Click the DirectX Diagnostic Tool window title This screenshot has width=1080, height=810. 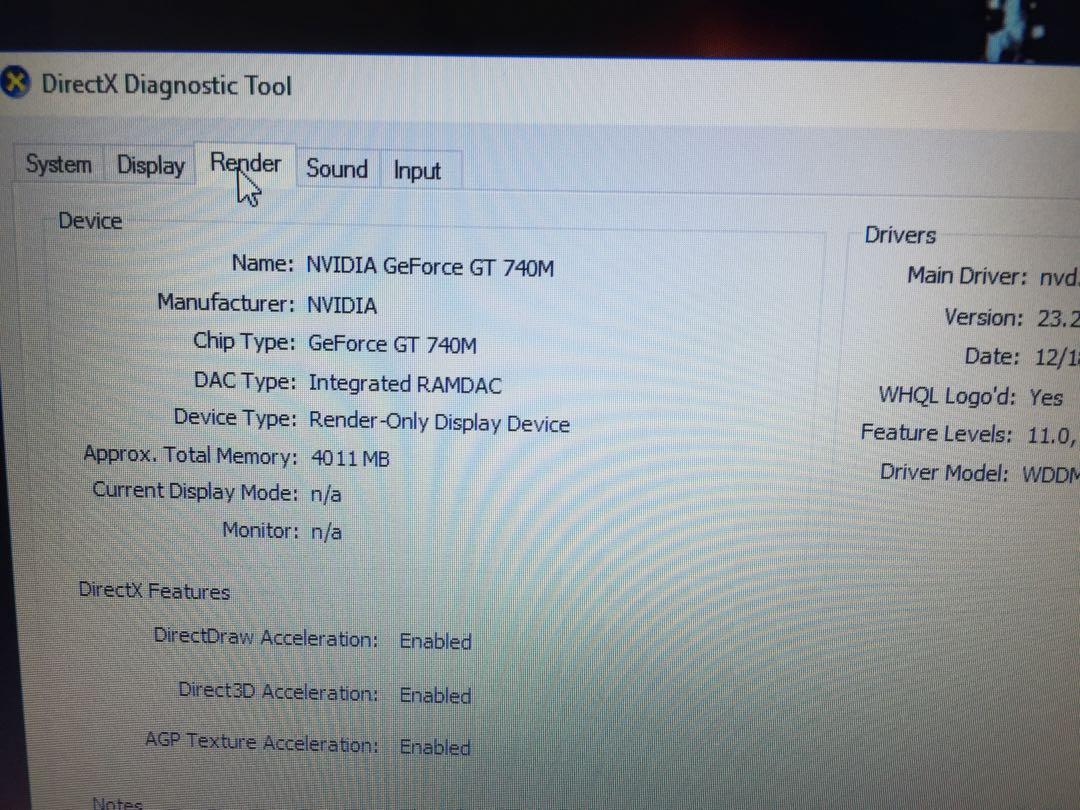point(167,85)
